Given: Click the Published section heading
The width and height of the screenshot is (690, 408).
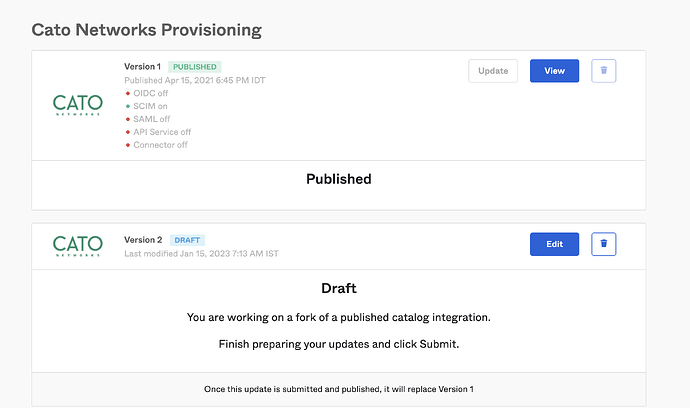Looking at the screenshot, I should (338, 179).
